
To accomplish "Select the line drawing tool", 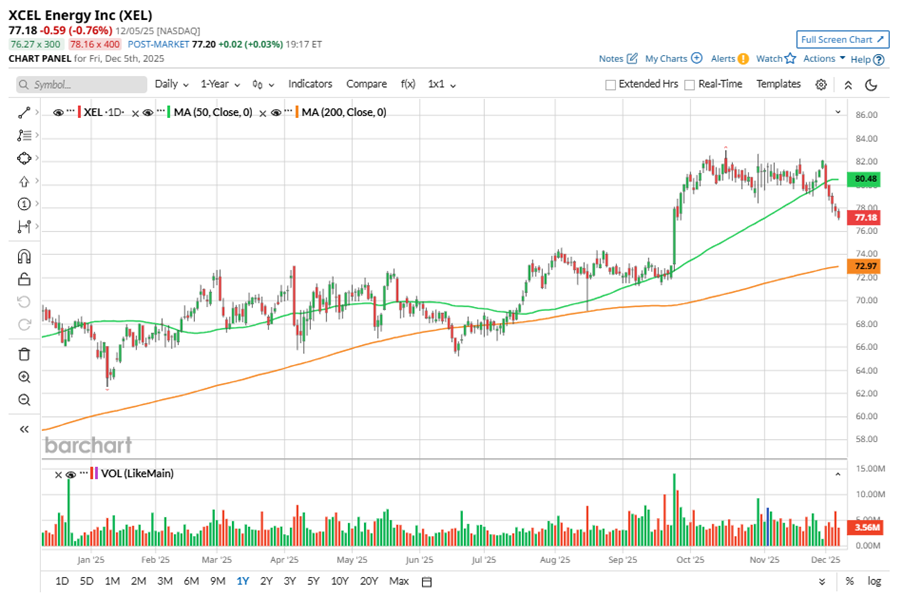I will 24,113.
